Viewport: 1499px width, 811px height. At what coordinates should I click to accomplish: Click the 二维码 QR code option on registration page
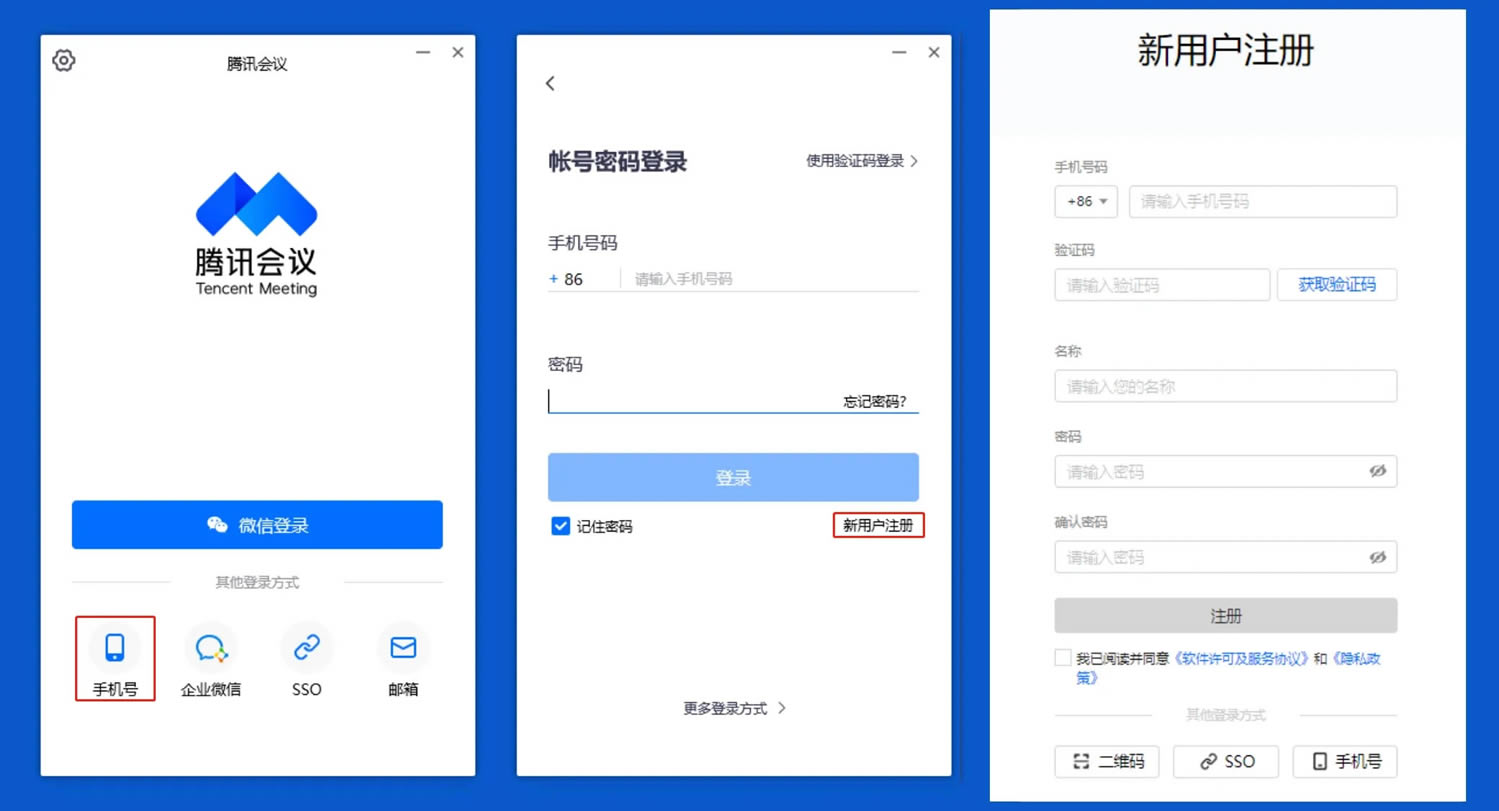point(1106,761)
